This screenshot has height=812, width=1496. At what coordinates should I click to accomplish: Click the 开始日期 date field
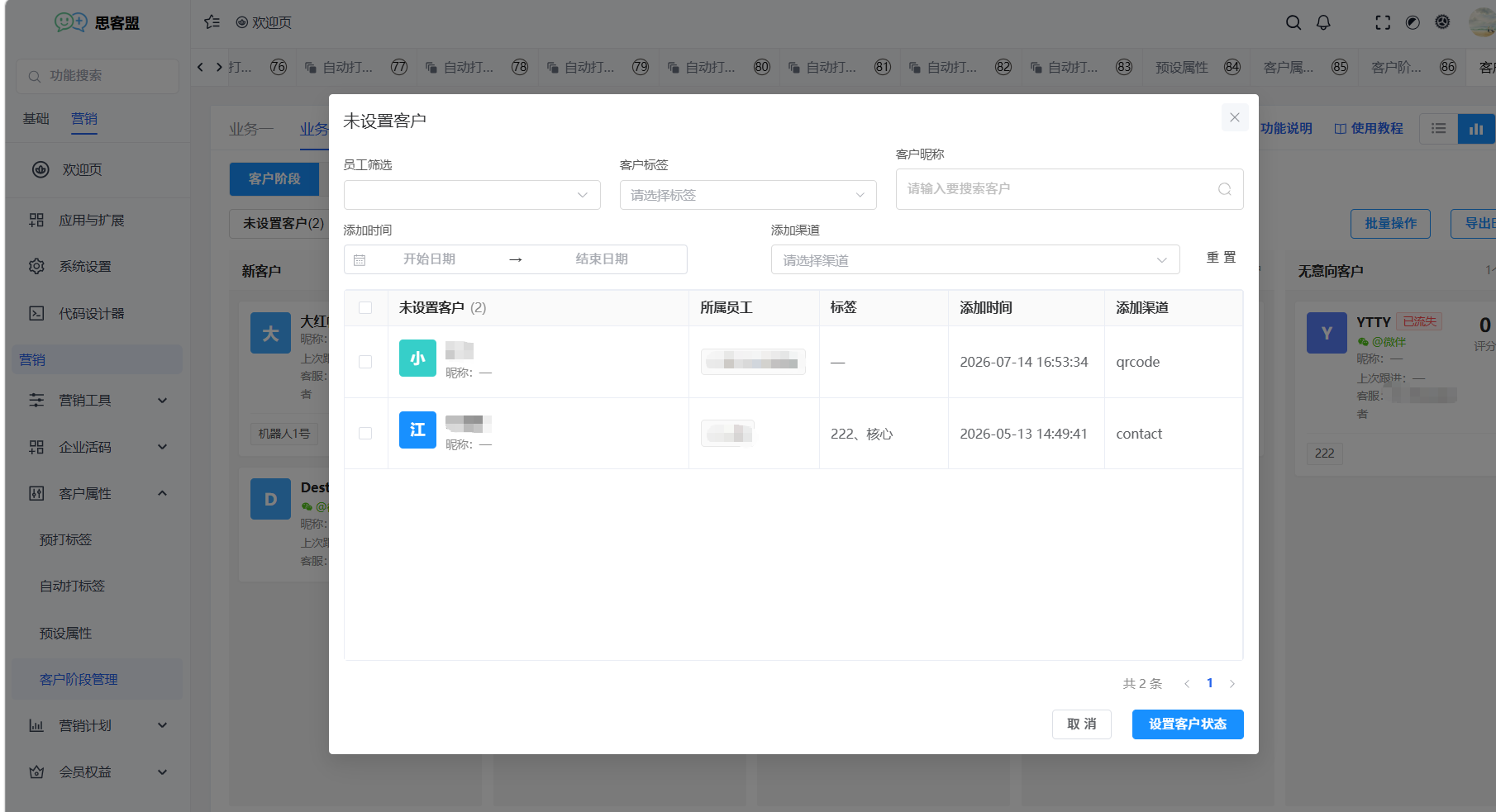click(430, 259)
